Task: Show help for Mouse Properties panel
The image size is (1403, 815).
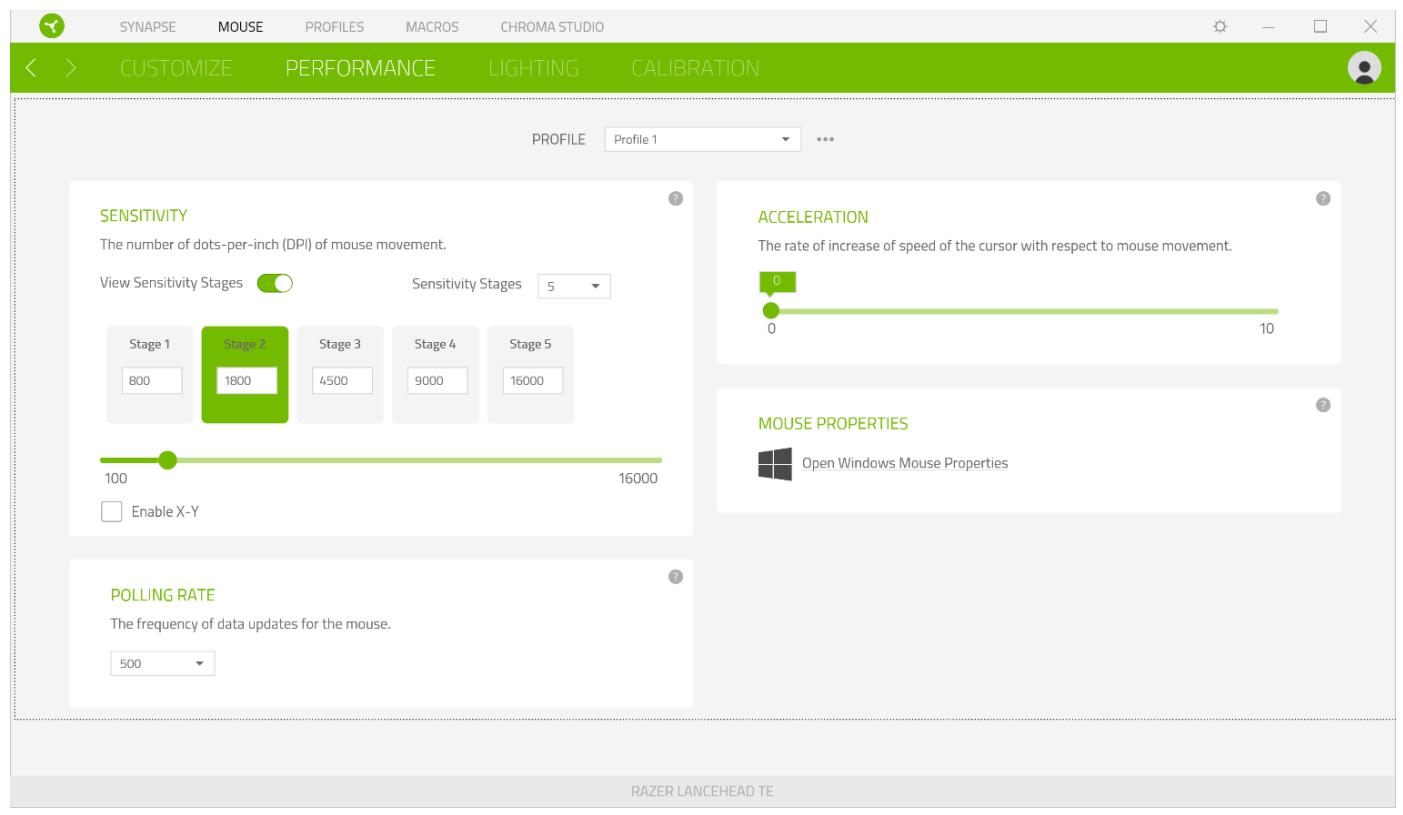Action: [1323, 405]
